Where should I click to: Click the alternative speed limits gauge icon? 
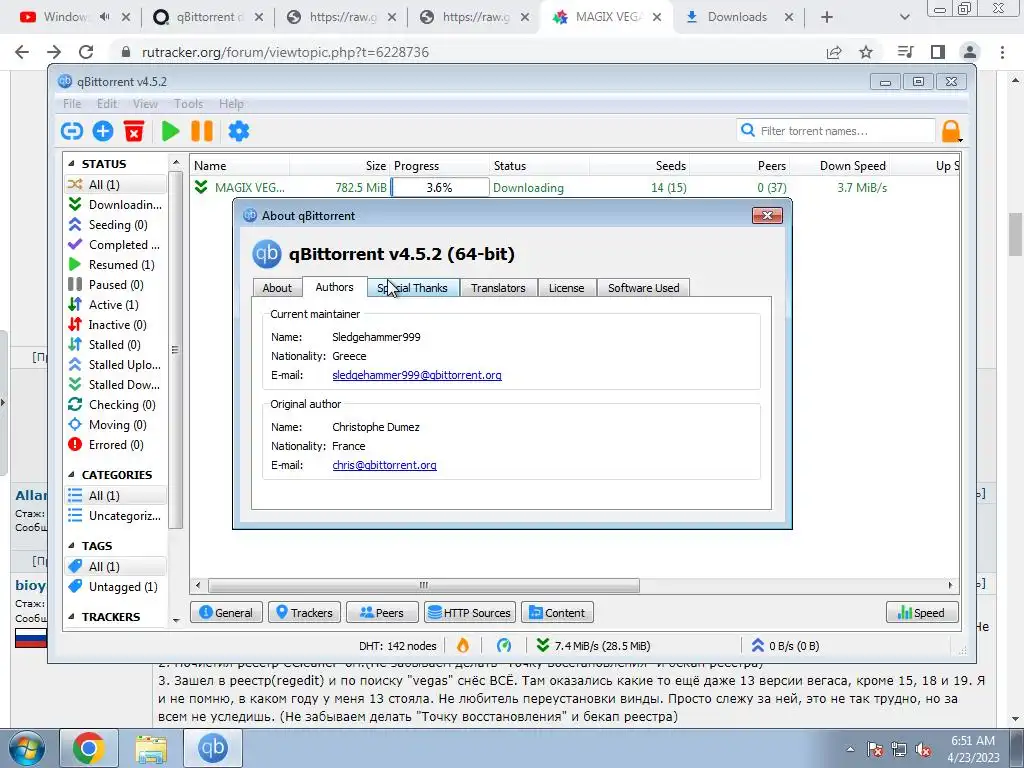[504, 646]
